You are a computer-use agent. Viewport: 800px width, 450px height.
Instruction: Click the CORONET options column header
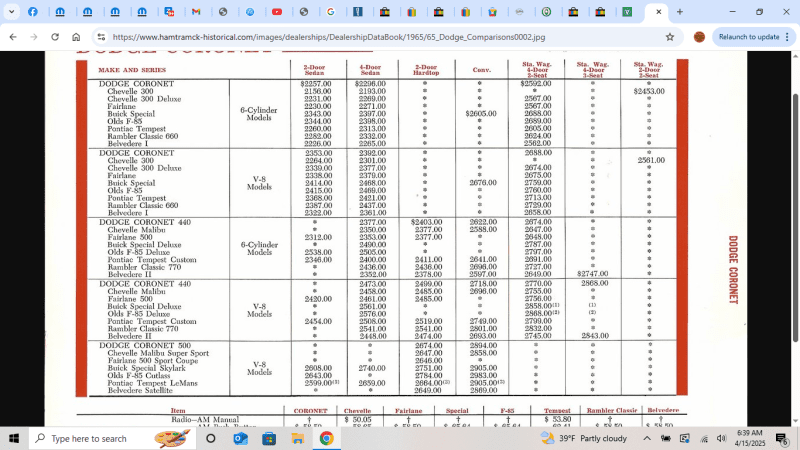click(310, 411)
